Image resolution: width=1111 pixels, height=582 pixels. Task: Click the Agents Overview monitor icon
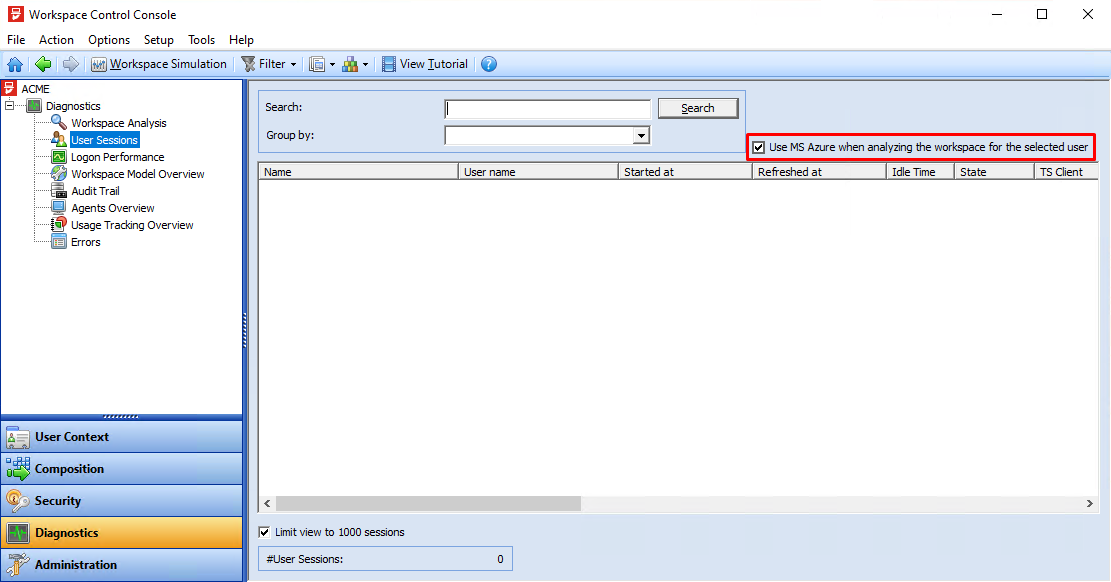(x=59, y=208)
